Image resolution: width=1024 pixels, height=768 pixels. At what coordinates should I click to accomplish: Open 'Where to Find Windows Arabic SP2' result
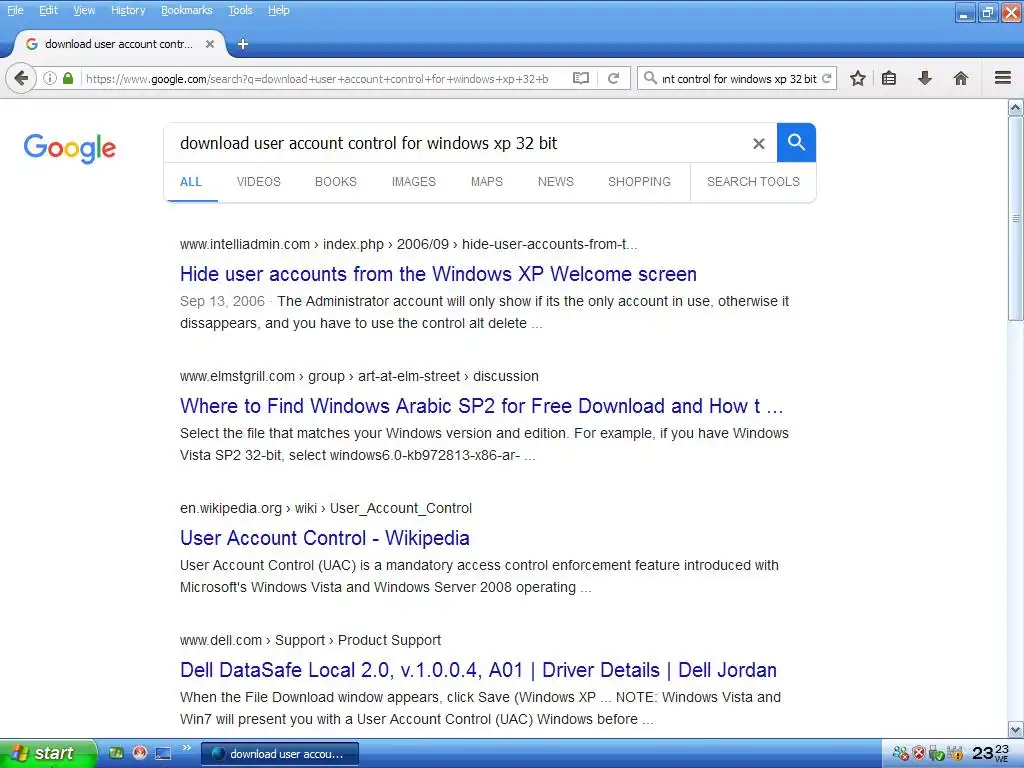click(481, 406)
